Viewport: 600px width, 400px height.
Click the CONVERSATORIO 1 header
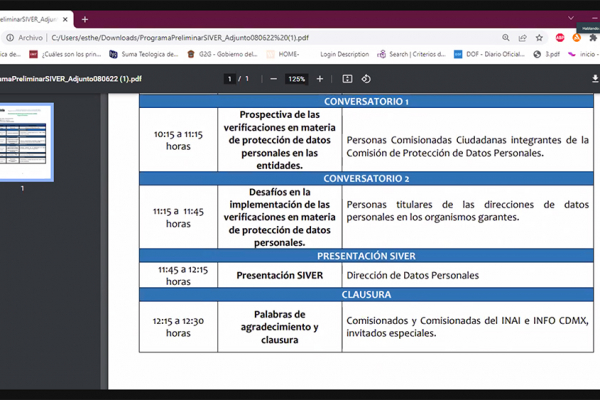tap(366, 101)
